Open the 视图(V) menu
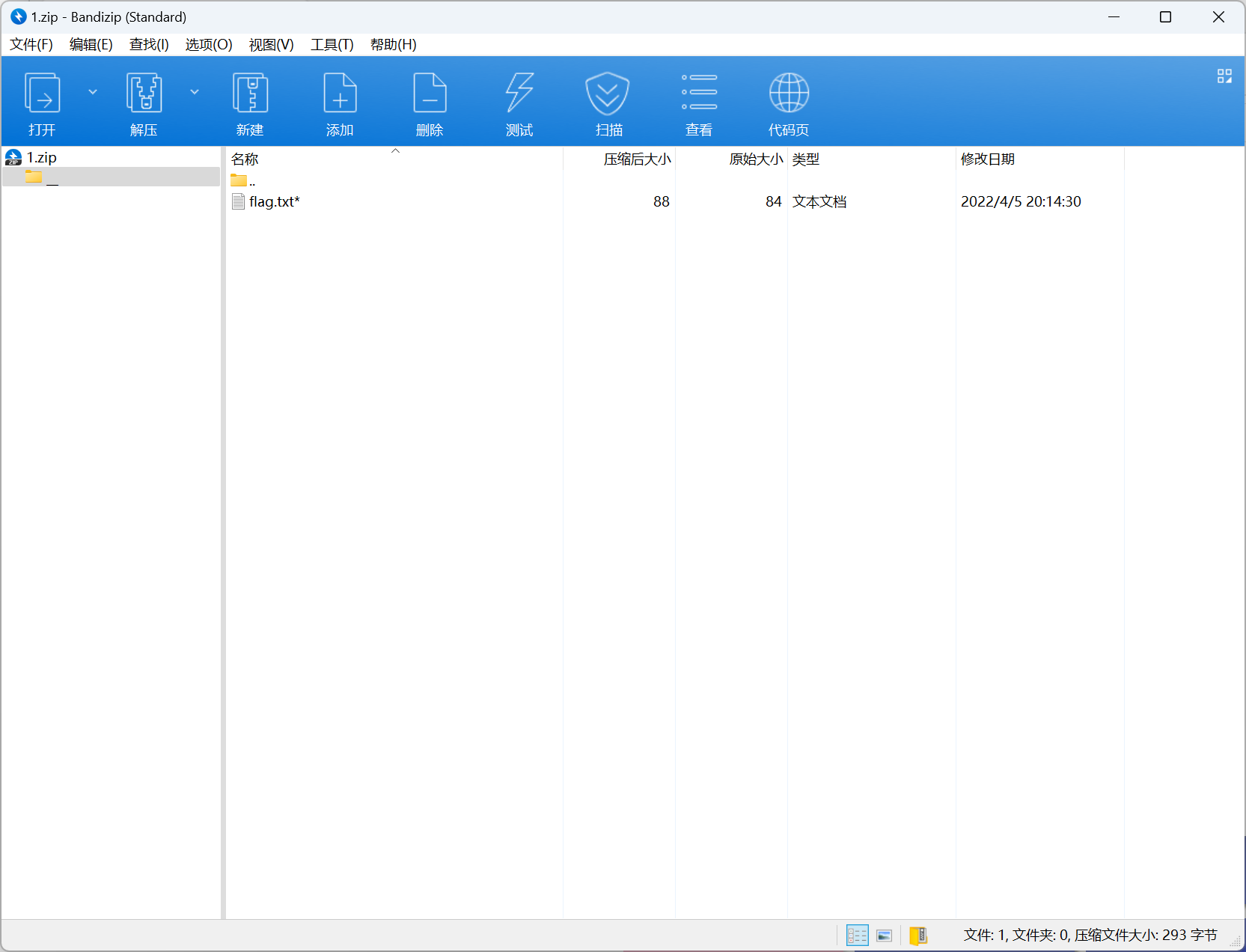This screenshot has width=1246, height=952. point(271,45)
